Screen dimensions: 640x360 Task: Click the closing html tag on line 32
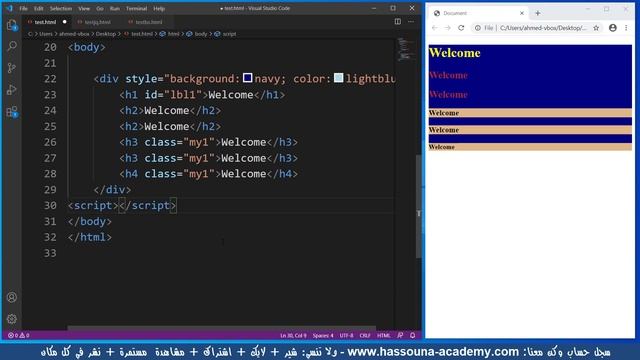[x=90, y=237]
